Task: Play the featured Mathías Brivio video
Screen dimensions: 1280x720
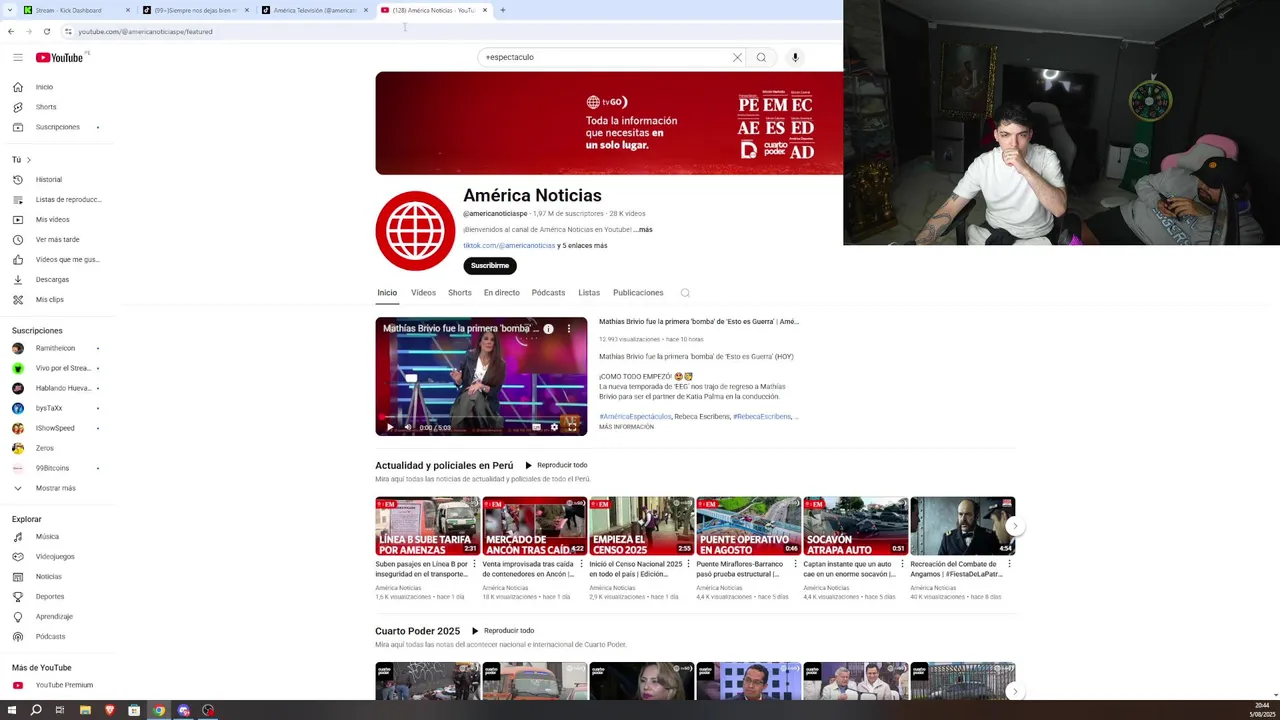Action: (390, 427)
